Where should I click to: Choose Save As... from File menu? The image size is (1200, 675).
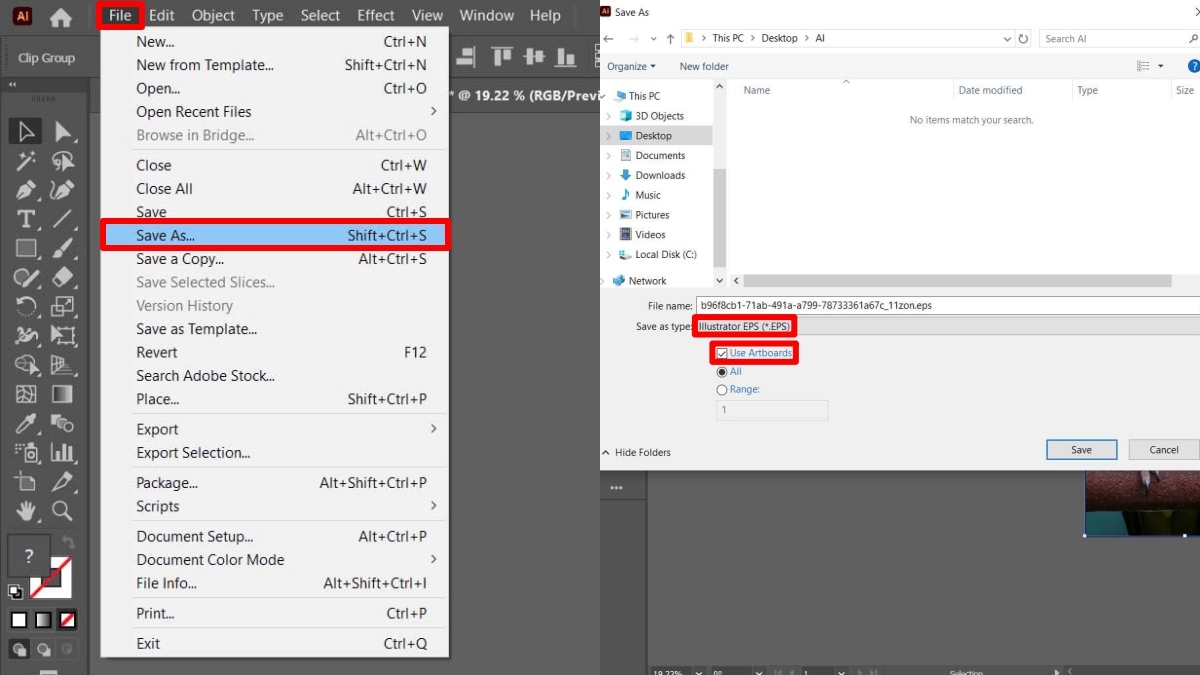[x=275, y=235]
